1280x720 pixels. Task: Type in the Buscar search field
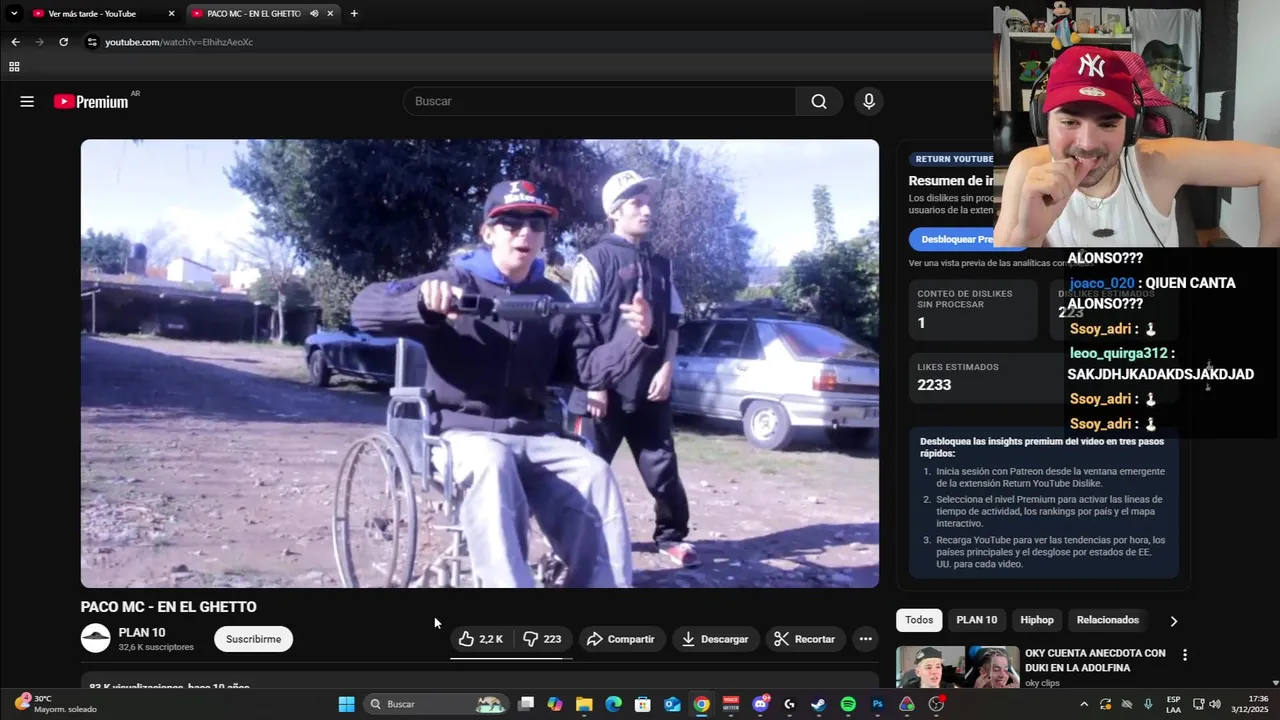(600, 101)
